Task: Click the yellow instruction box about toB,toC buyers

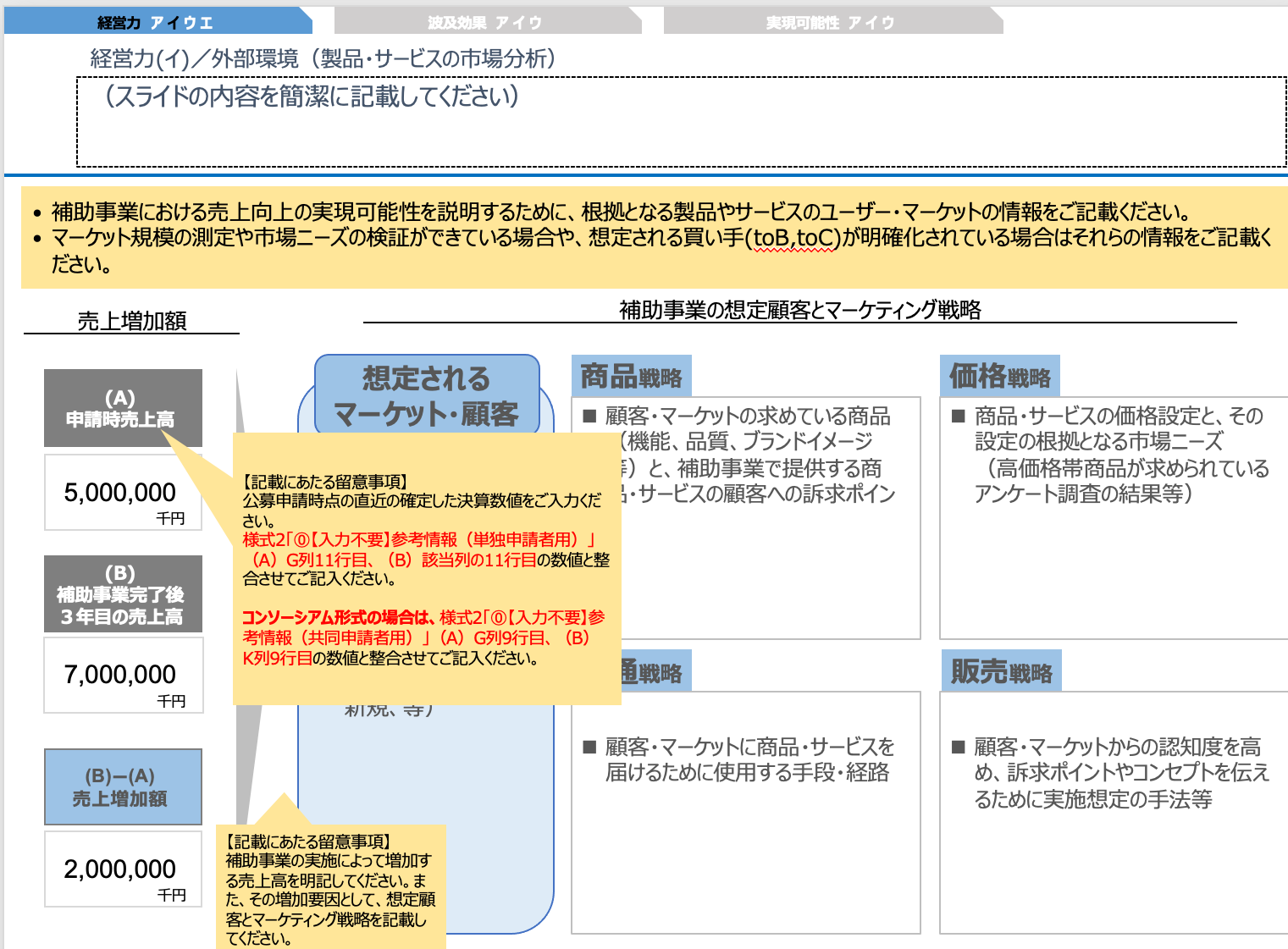Action: pos(644,237)
